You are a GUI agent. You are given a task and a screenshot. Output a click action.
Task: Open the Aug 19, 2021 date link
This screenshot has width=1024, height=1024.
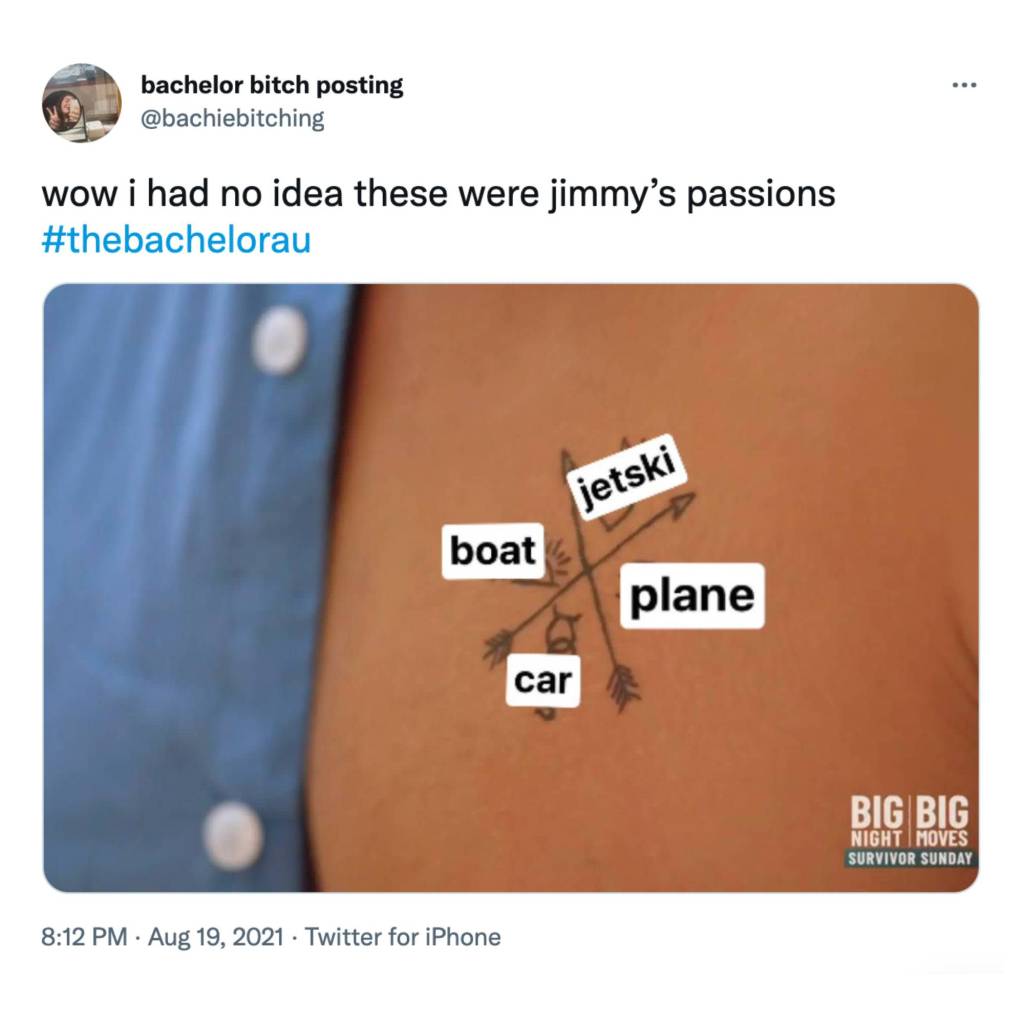click(216, 936)
